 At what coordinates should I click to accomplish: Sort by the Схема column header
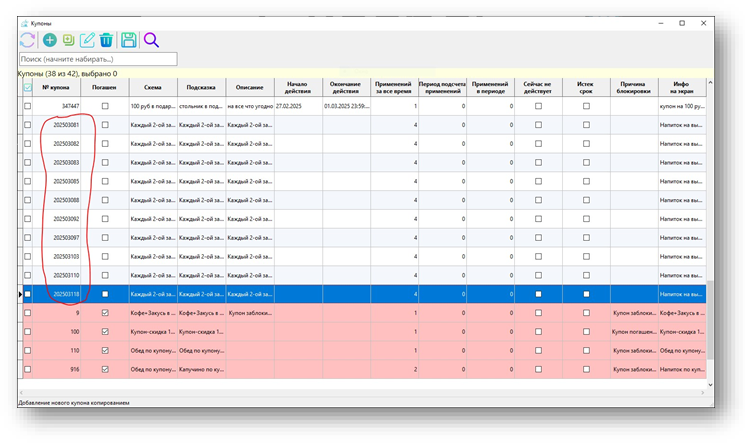click(x=152, y=87)
